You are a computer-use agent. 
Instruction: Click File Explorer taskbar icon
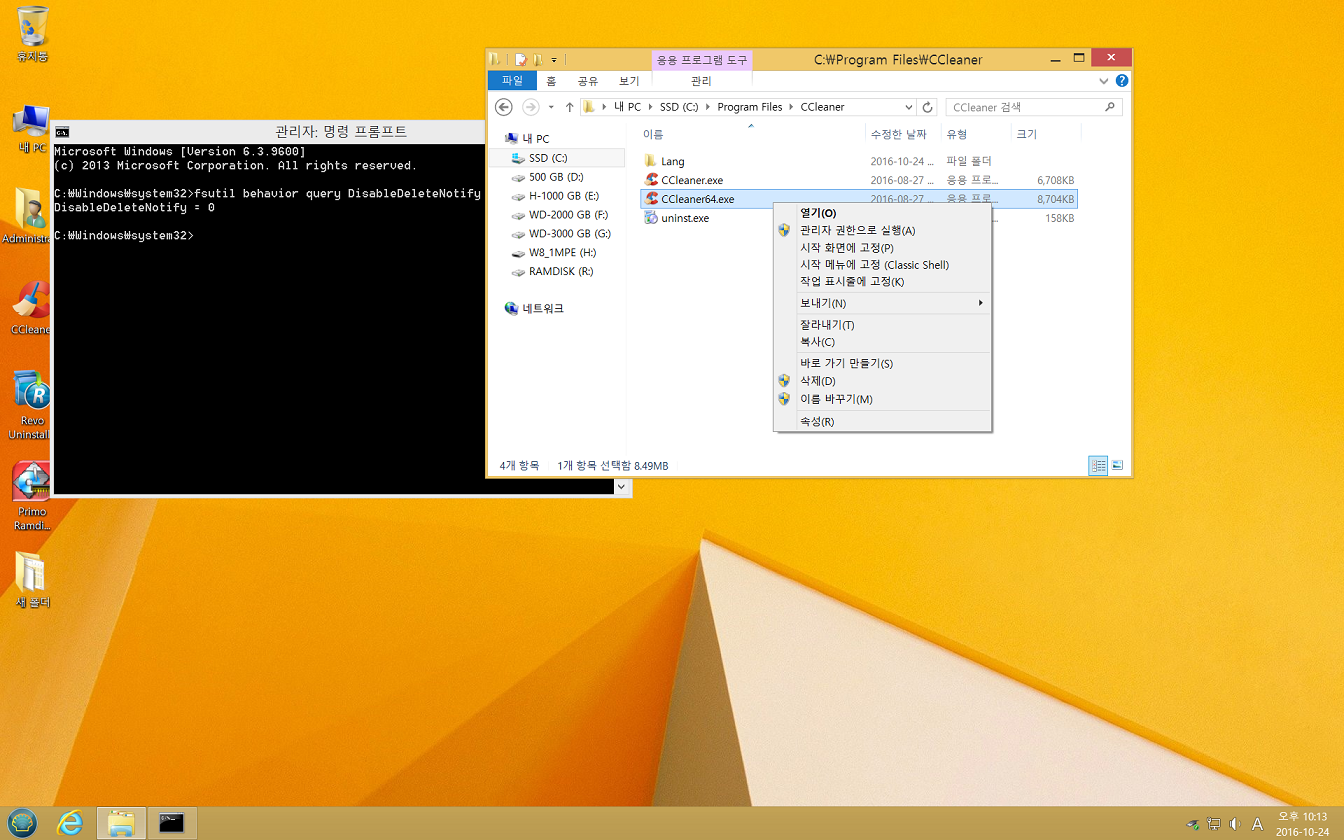click(x=121, y=823)
